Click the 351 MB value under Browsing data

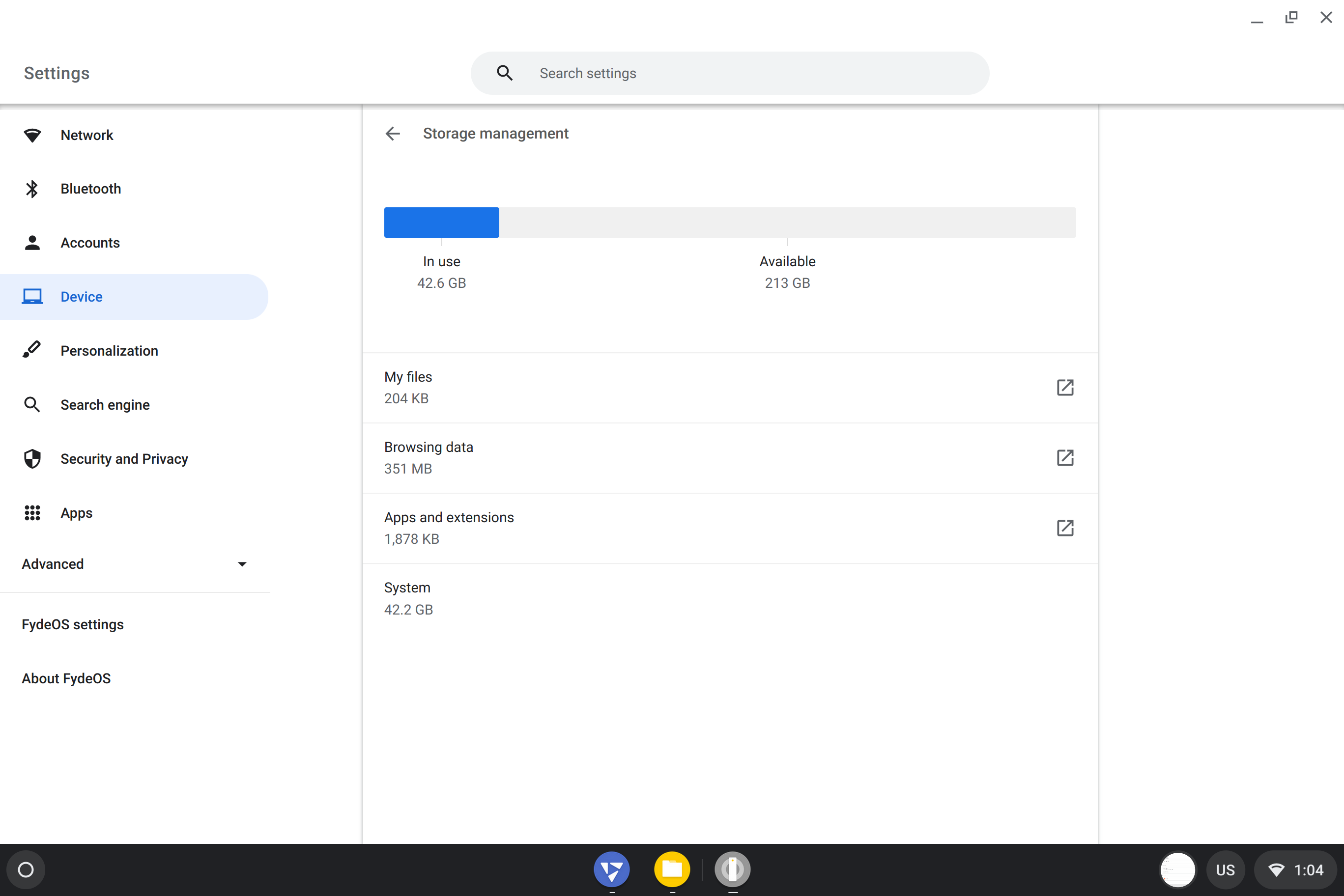(x=407, y=469)
